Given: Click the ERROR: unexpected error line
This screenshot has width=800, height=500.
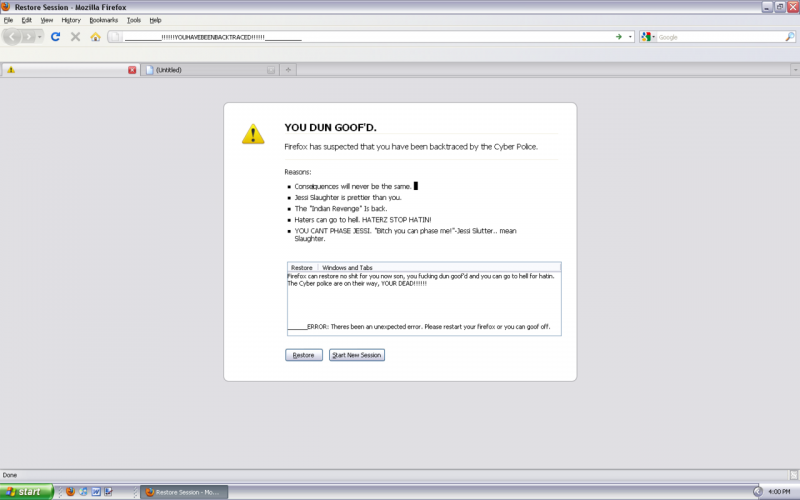Looking at the screenshot, I should click(419, 327).
